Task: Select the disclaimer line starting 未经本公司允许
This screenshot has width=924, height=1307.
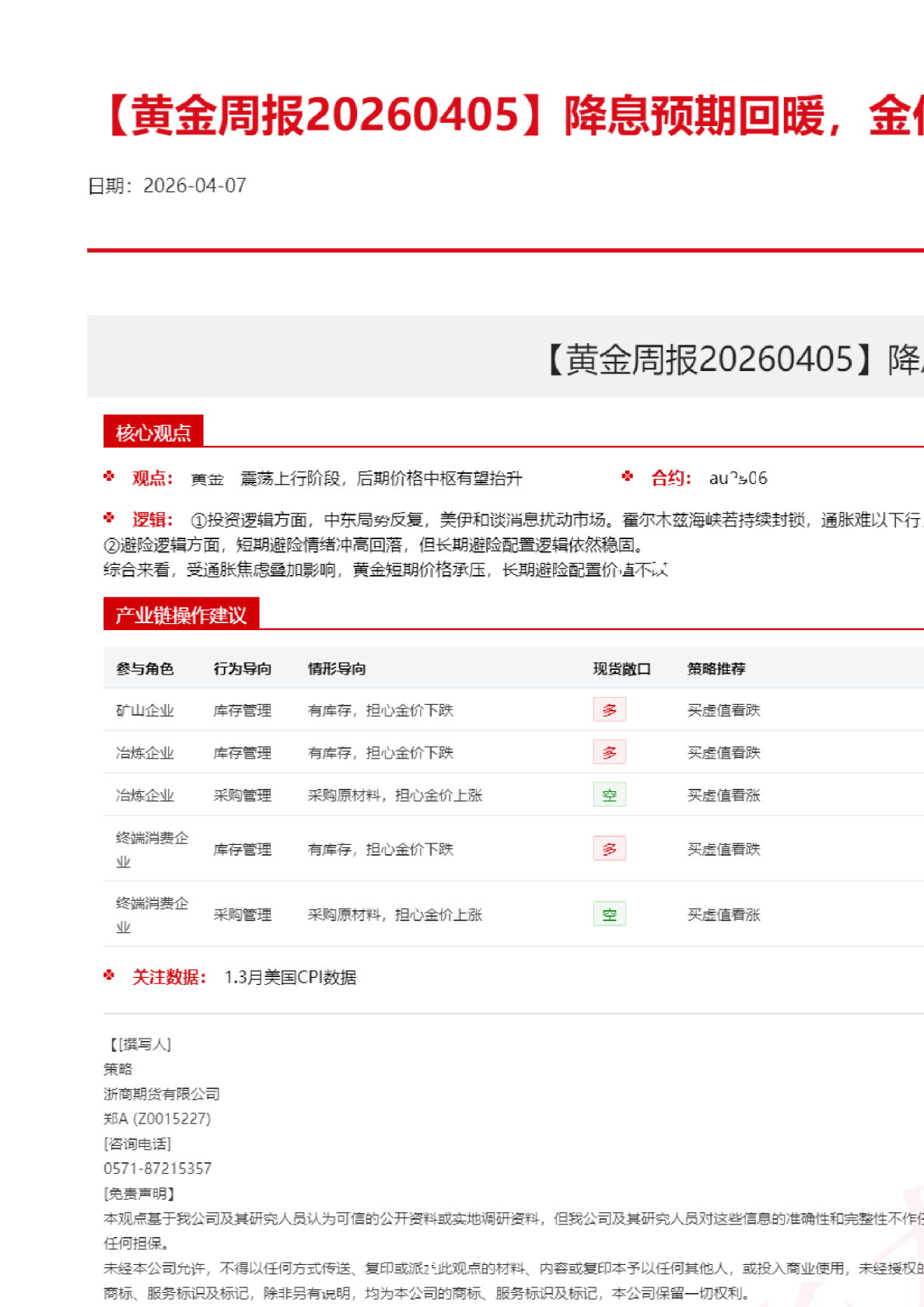Action: pyautogui.click(x=513, y=1268)
